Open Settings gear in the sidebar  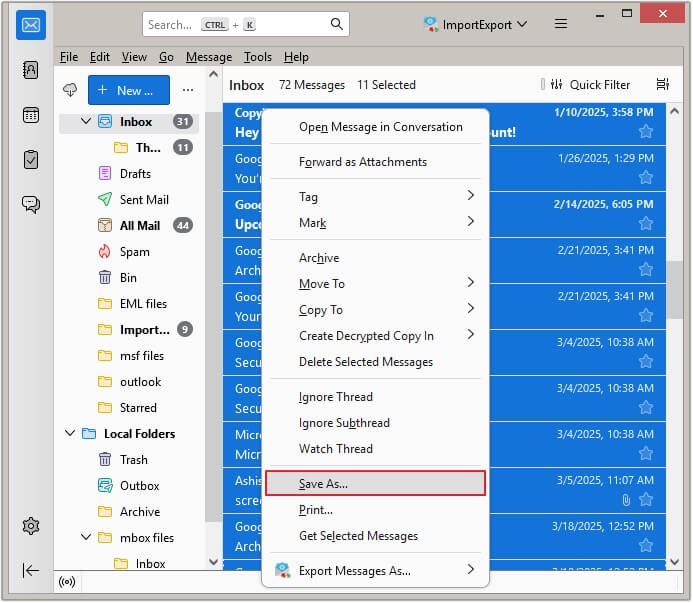pos(30,525)
